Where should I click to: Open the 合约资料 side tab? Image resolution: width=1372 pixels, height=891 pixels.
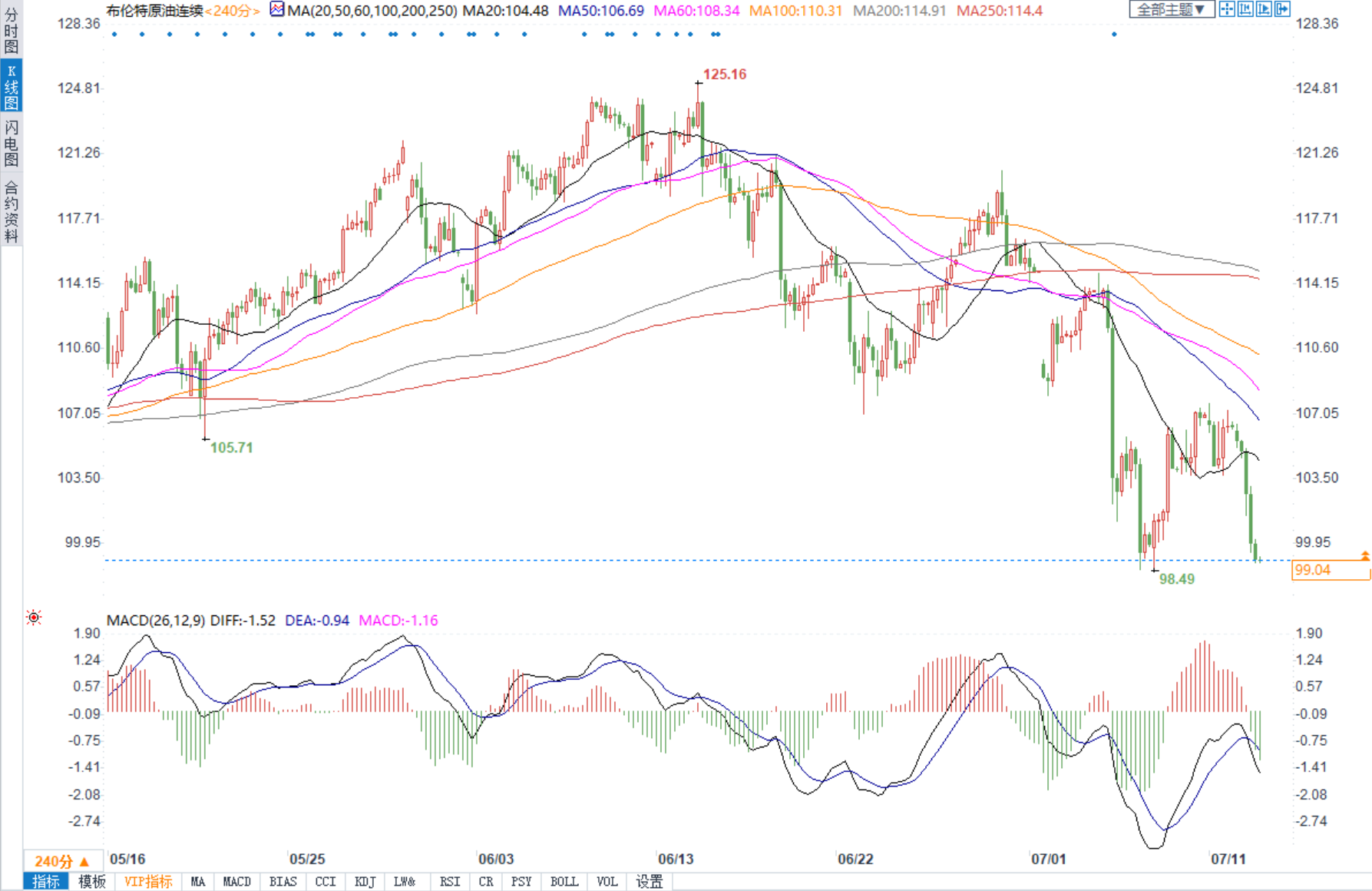click(12, 211)
